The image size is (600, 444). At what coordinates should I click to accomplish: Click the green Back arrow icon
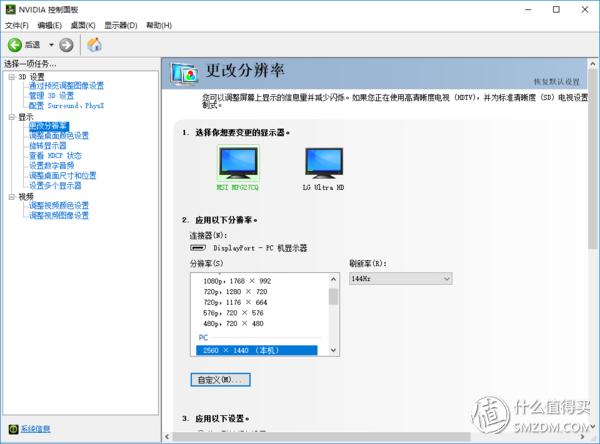point(15,45)
